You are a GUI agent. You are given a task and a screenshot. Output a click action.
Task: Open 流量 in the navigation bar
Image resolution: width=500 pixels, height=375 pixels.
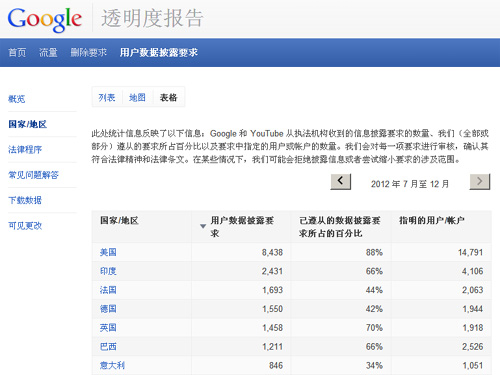click(x=48, y=53)
